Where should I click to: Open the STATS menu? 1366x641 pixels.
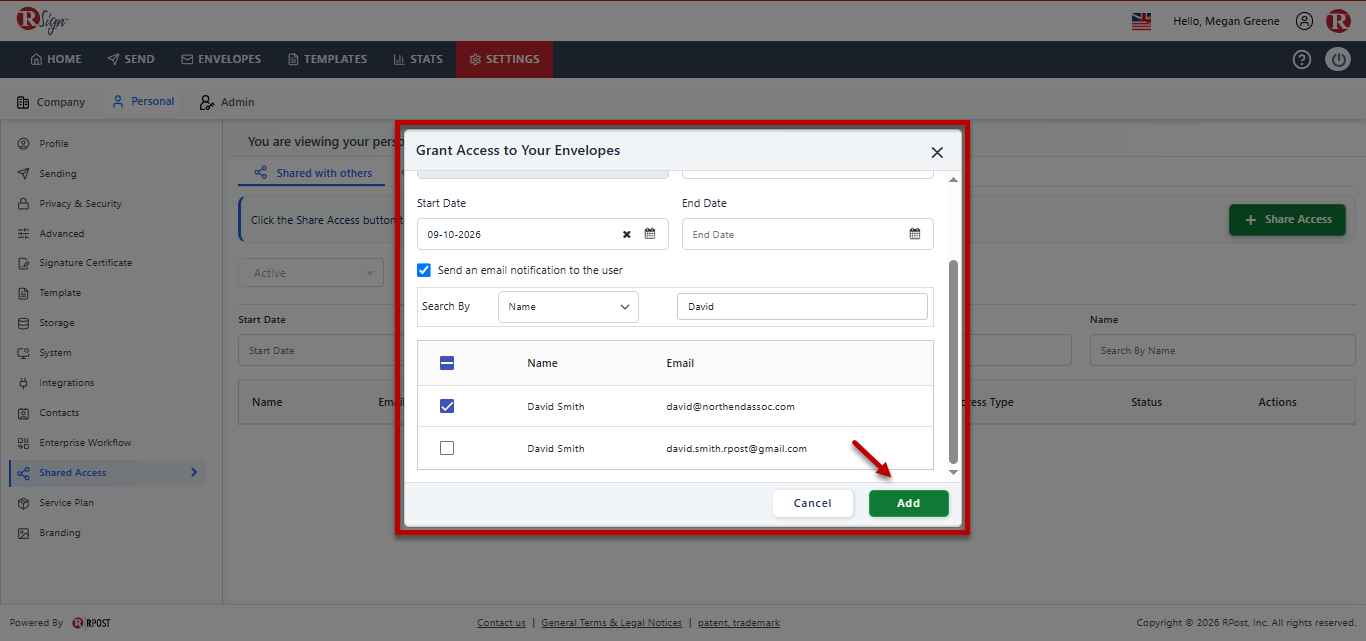pos(418,59)
